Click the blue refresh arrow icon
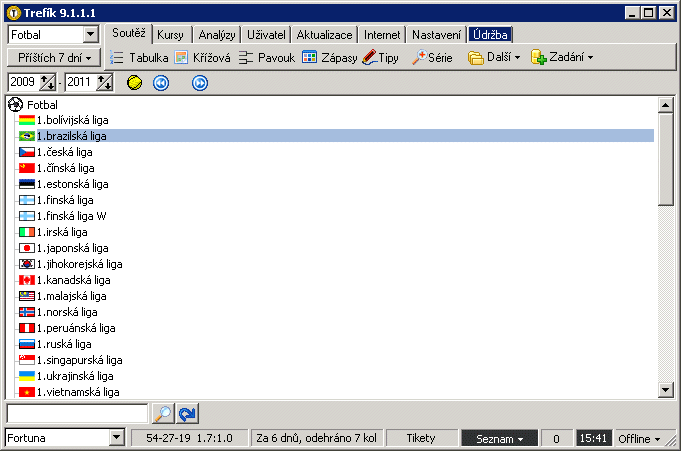Viewport: 681px width, 451px height. click(187, 413)
